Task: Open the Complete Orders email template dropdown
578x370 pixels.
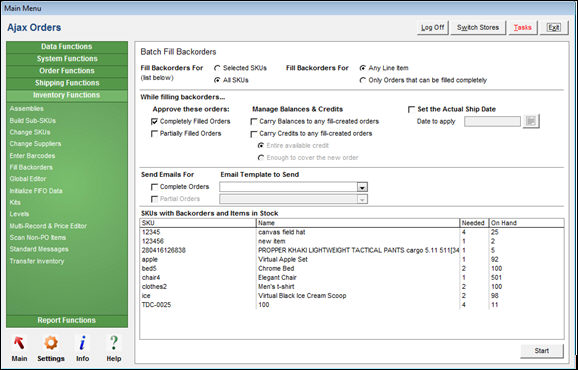Action: tap(362, 188)
